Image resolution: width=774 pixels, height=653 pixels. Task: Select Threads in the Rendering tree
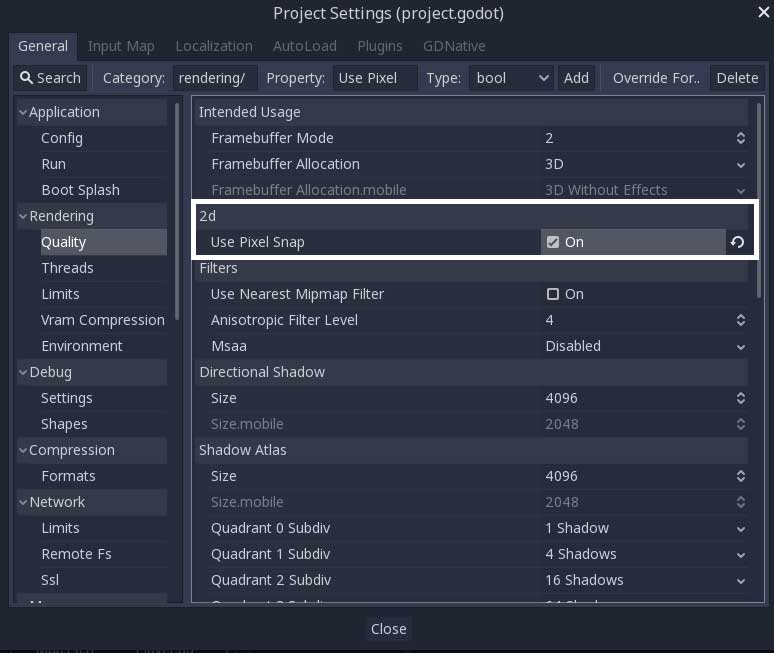click(x=67, y=268)
